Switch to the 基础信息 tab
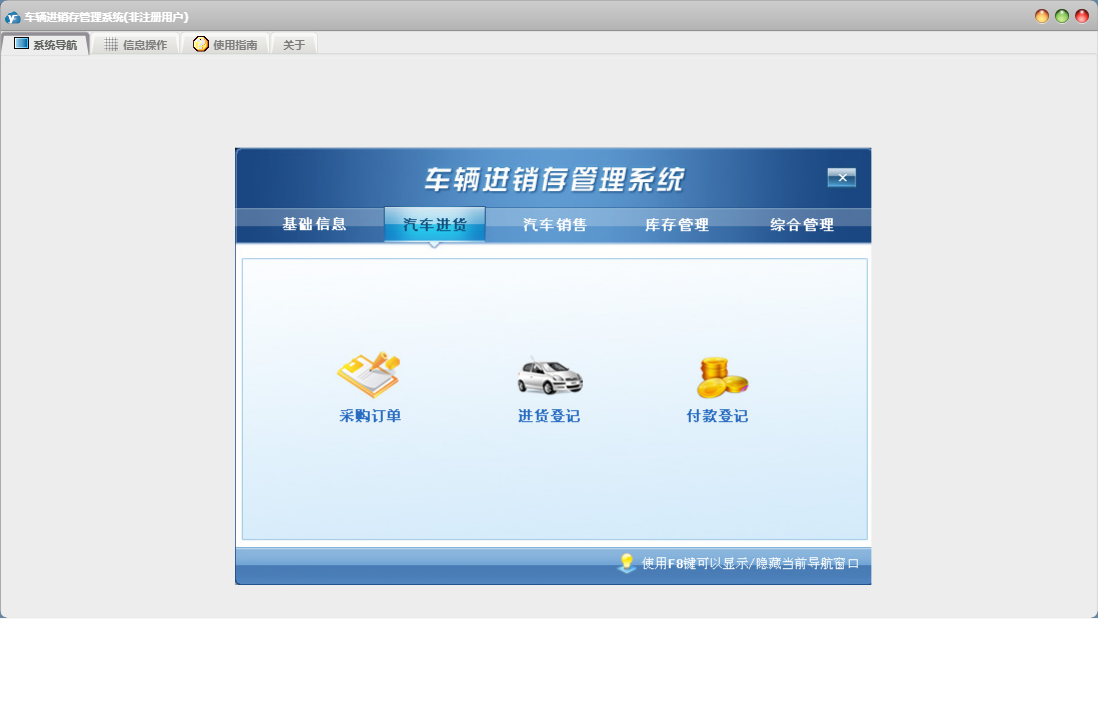1098x712 pixels. tap(314, 224)
